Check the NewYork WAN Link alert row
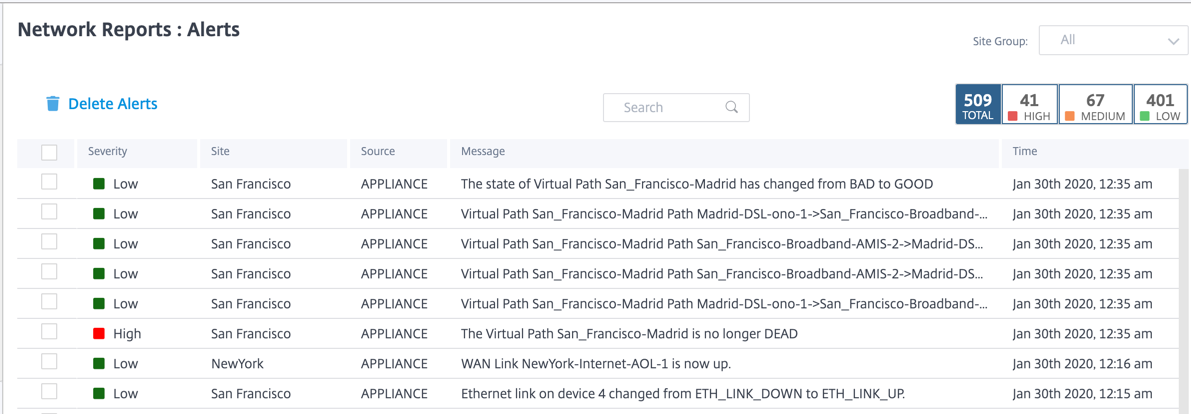The width and height of the screenshot is (1191, 414). click(49, 362)
